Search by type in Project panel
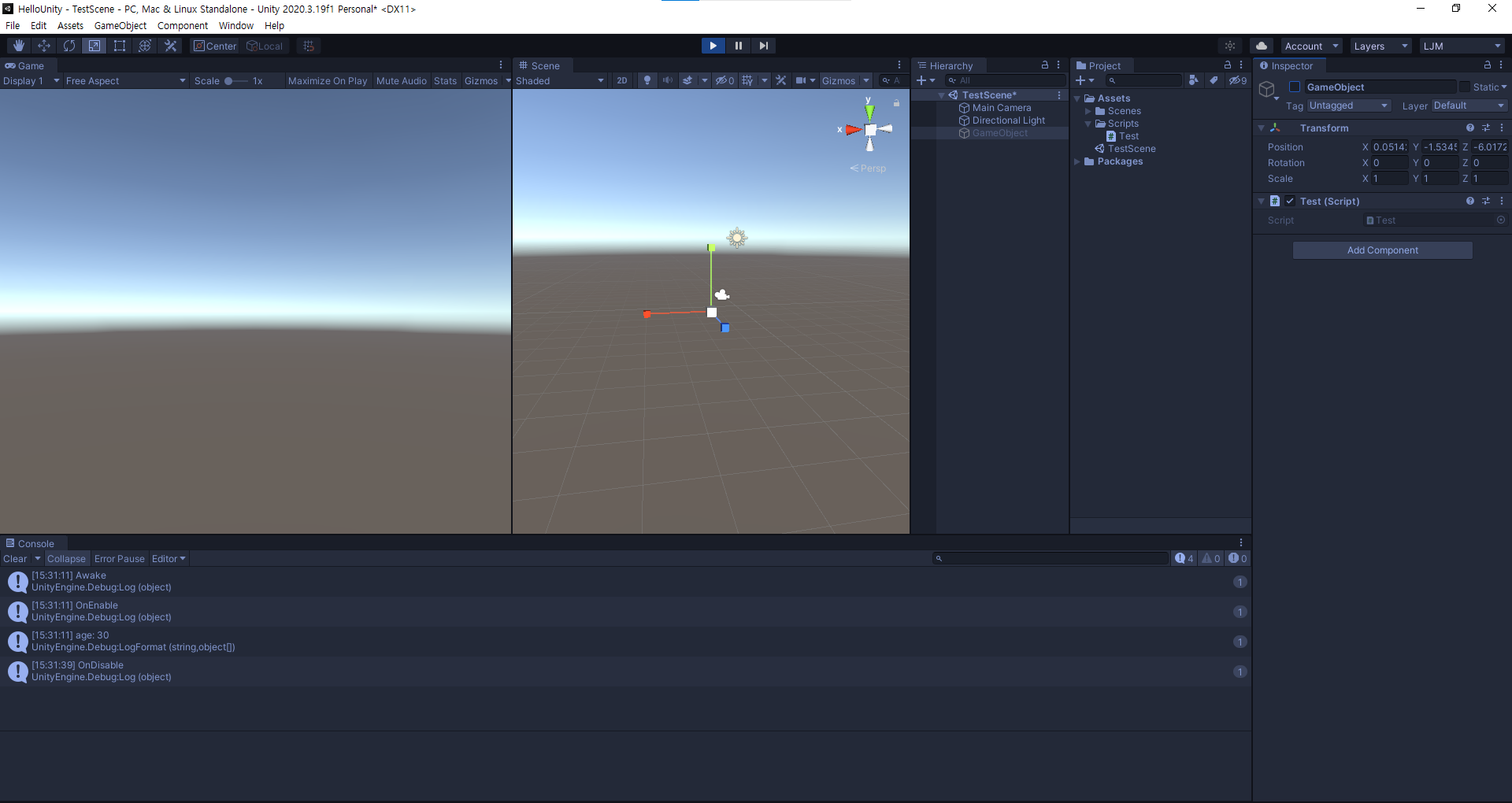 click(x=1194, y=80)
